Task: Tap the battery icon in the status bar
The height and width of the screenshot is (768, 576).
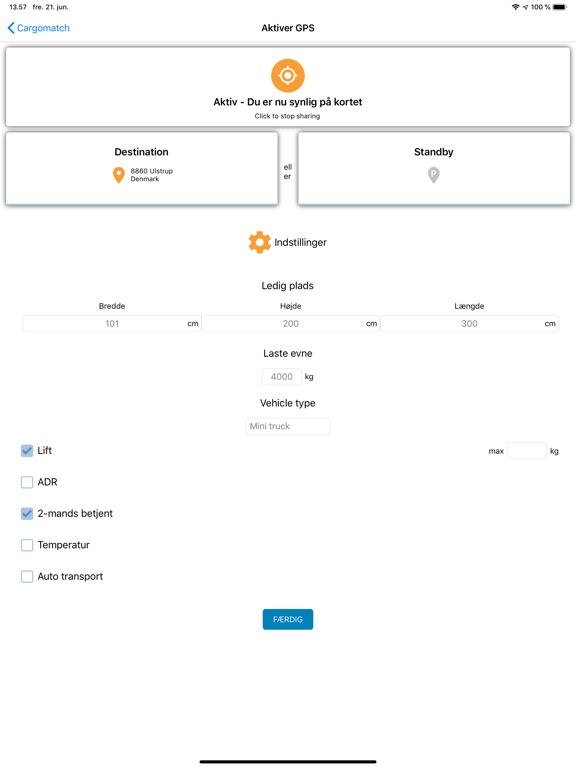Action: pos(560,7)
